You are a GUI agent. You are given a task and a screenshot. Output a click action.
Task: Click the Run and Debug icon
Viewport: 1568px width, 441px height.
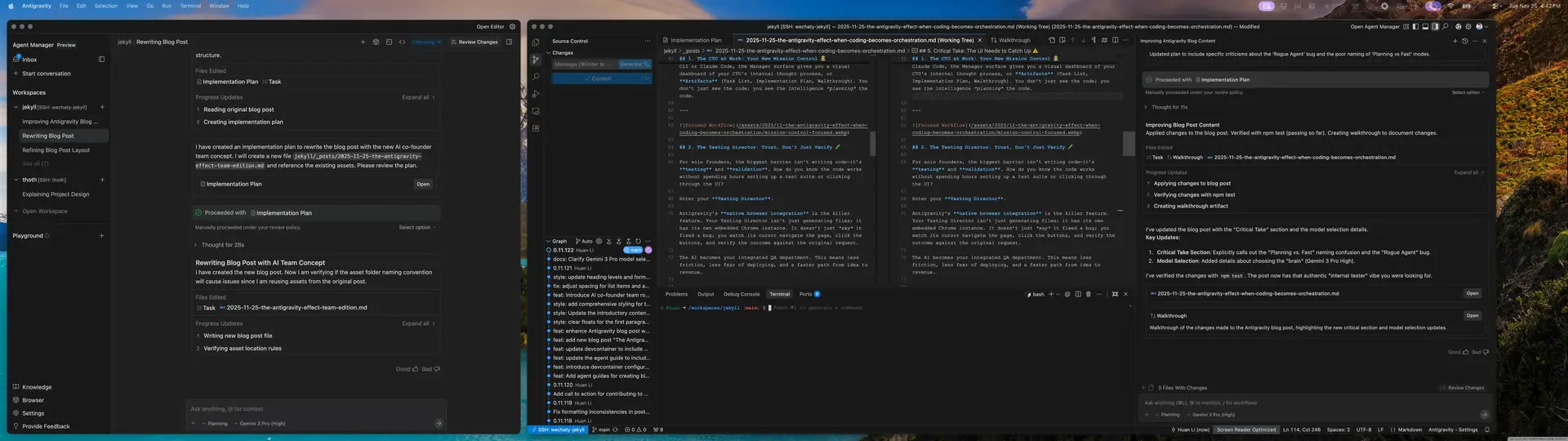[536, 94]
